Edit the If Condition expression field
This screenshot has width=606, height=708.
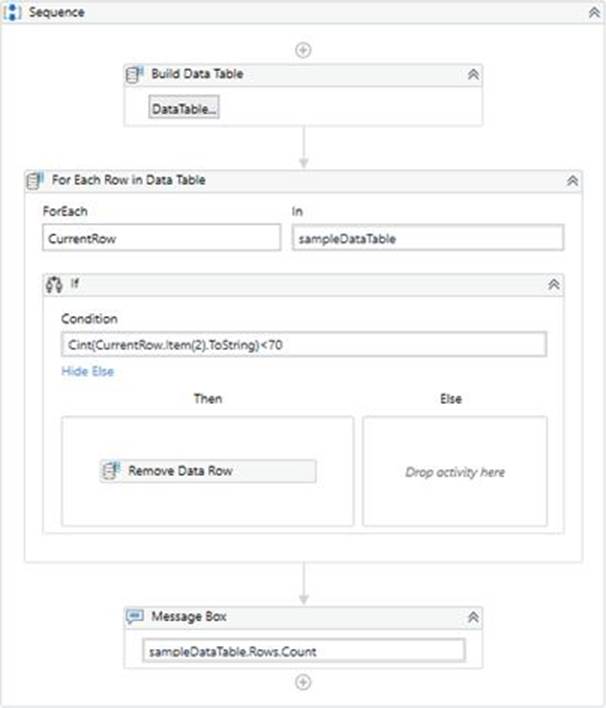[x=303, y=344]
